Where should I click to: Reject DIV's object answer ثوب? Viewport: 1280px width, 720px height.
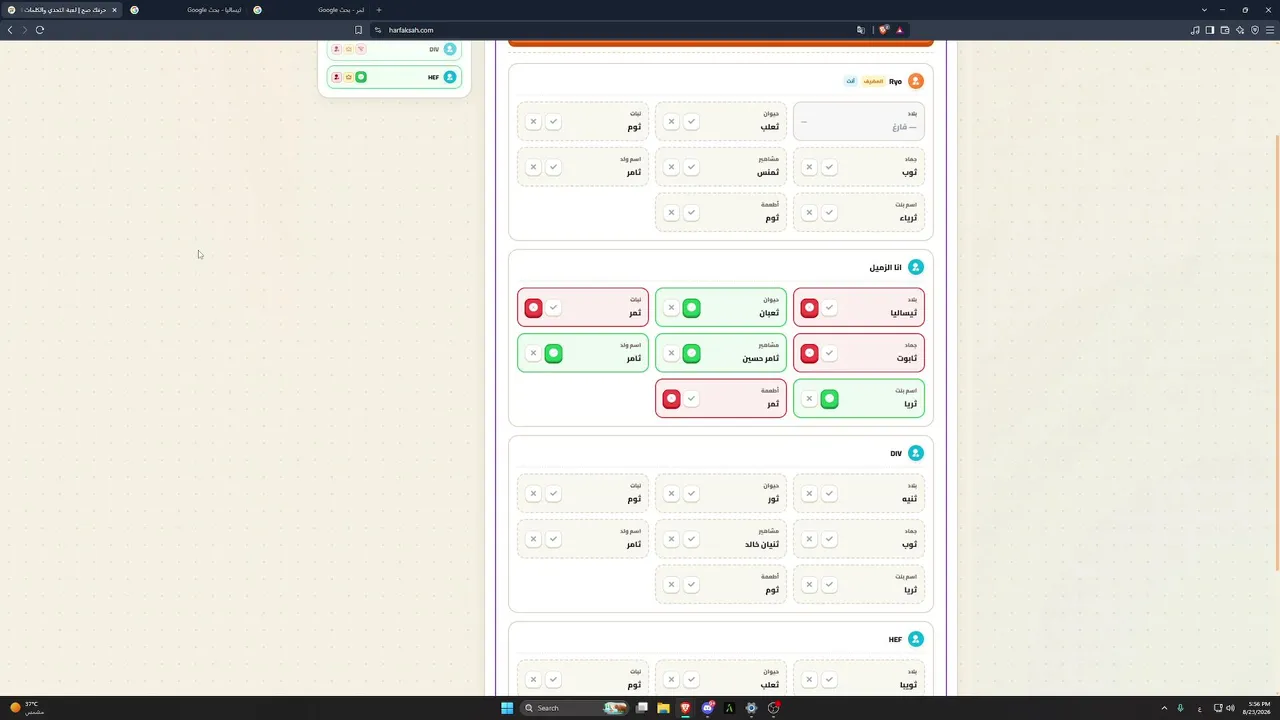pos(809,539)
